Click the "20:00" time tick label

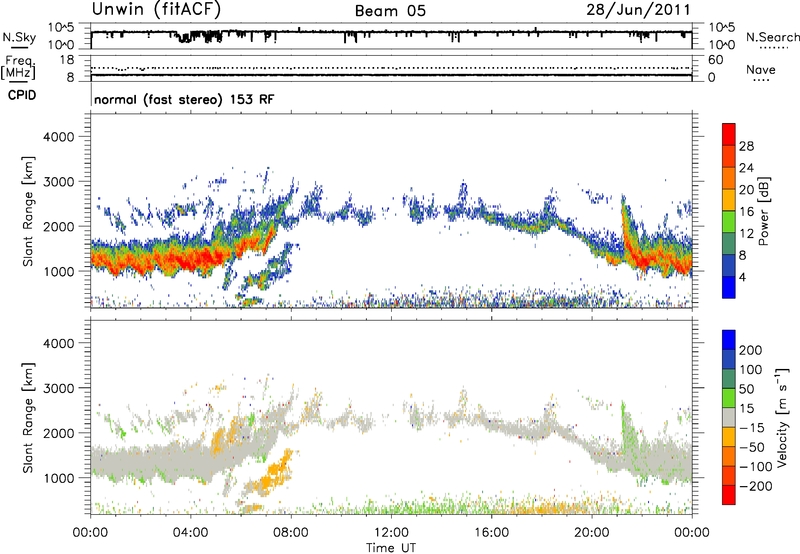592,533
